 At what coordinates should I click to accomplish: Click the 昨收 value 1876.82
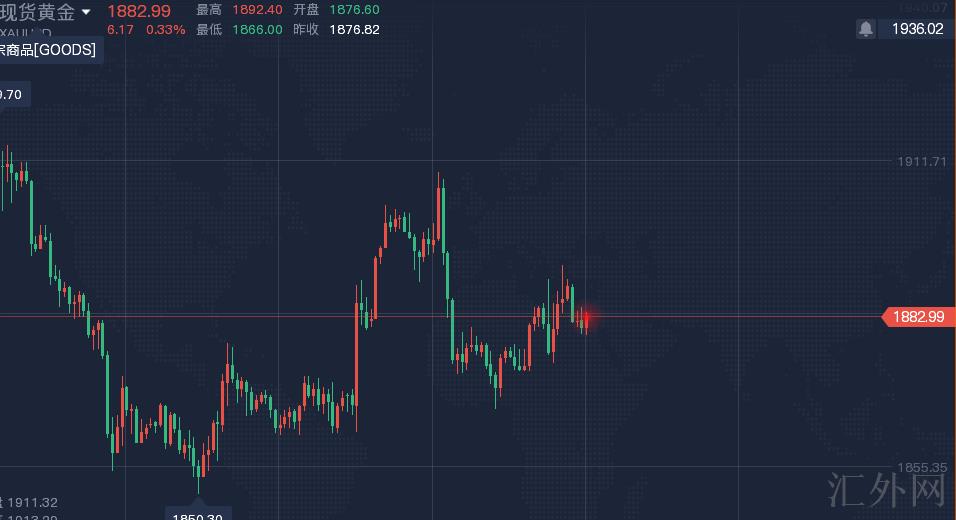coord(355,30)
